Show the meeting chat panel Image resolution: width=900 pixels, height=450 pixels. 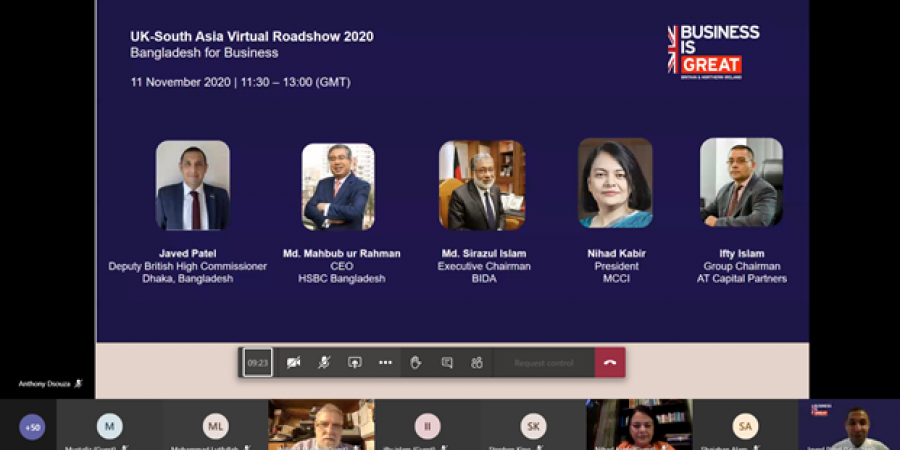click(x=447, y=363)
